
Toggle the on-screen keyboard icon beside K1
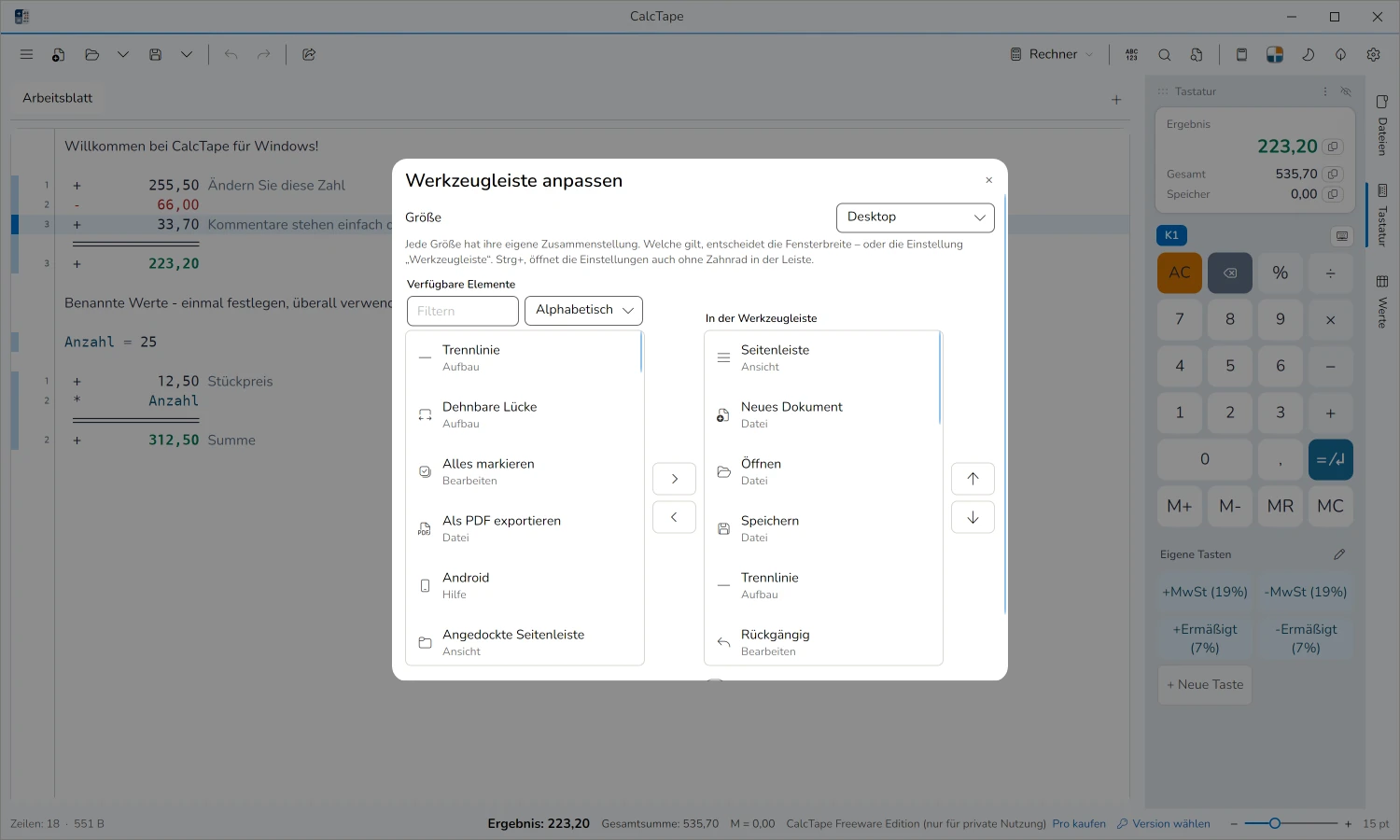tap(1342, 235)
